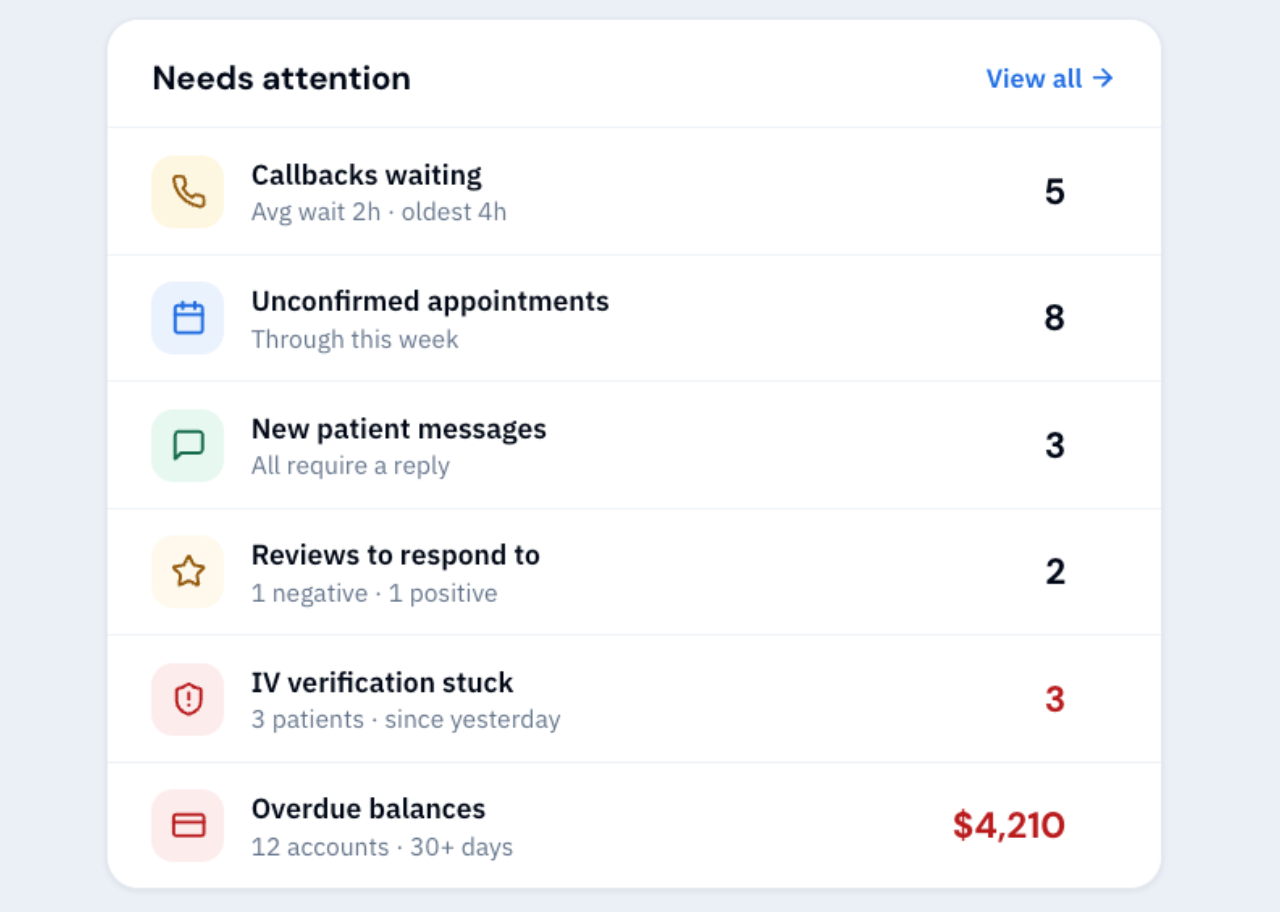1280x912 pixels.
Task: Click the credit card icon for Overdue balances
Action: tap(188, 825)
